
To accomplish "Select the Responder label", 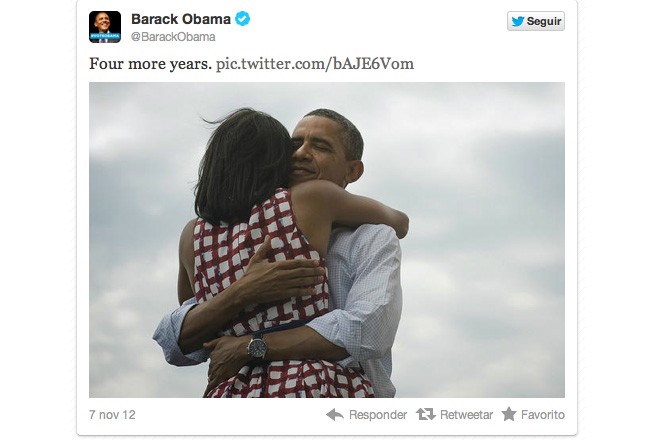I will click(378, 415).
